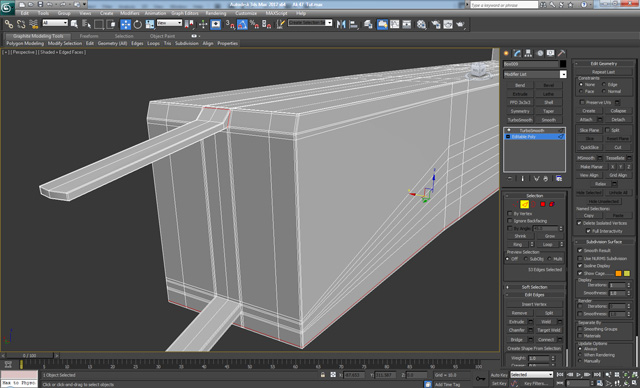Open the Rendering menu

216,13
